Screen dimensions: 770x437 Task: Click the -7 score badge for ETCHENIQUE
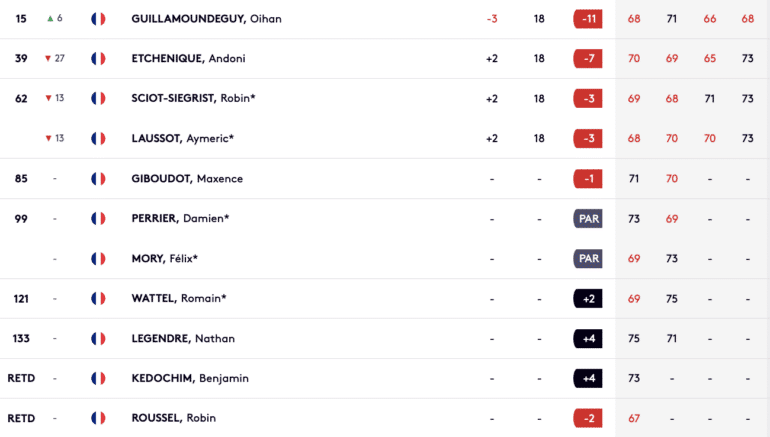pyautogui.click(x=588, y=59)
